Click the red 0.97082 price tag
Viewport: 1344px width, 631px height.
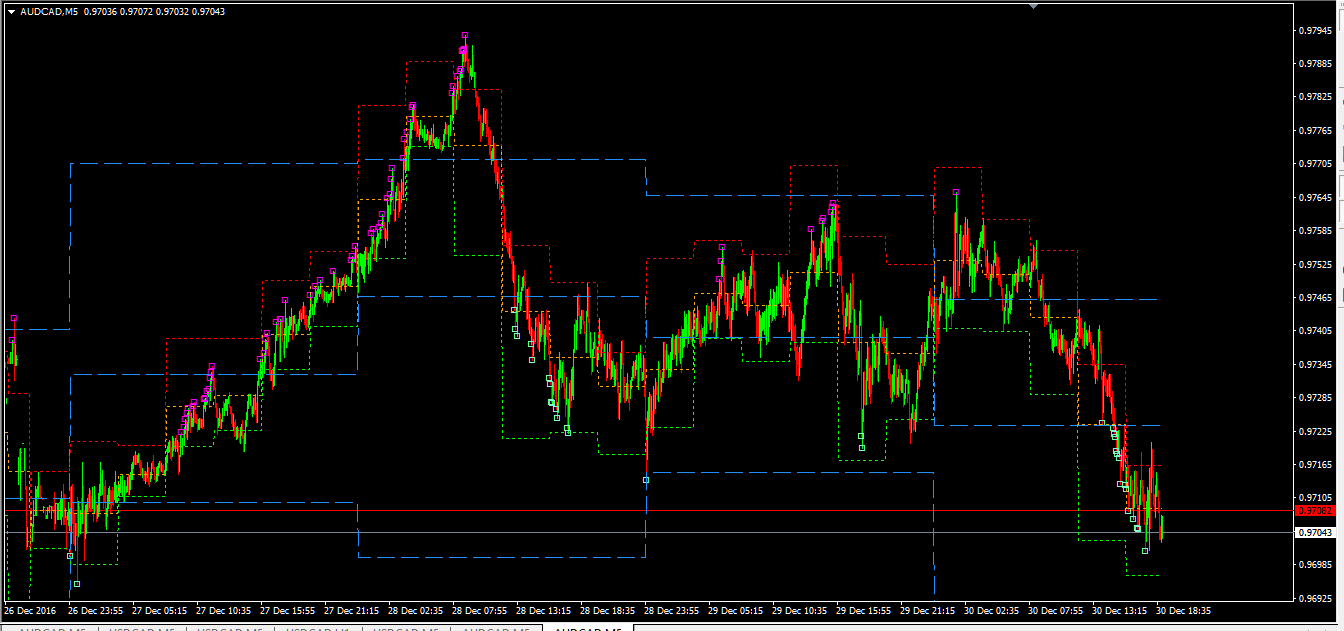[x=1315, y=511]
